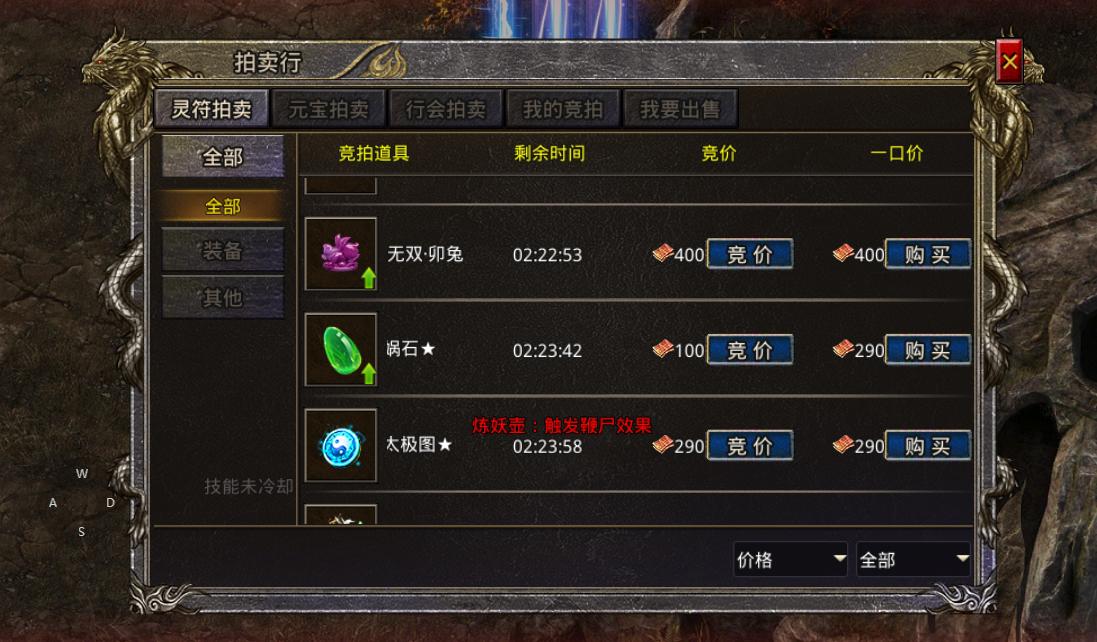Click the S movement key icon
This screenshot has width=1097, height=642.
[x=81, y=532]
